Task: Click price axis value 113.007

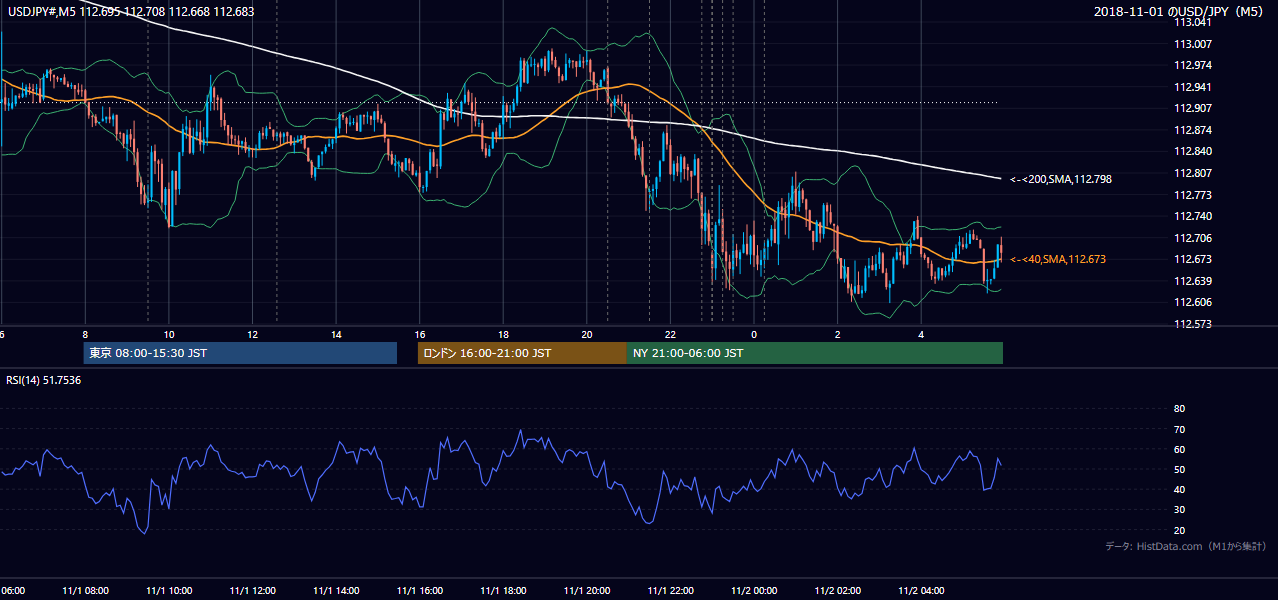Action: point(1192,44)
